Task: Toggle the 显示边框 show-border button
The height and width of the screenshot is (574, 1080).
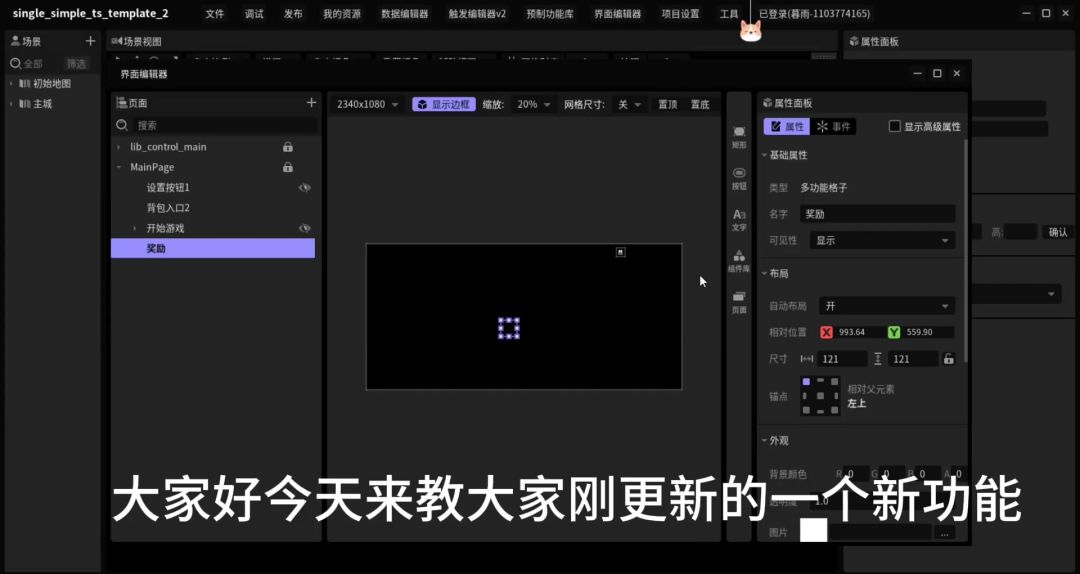Action: (x=443, y=104)
